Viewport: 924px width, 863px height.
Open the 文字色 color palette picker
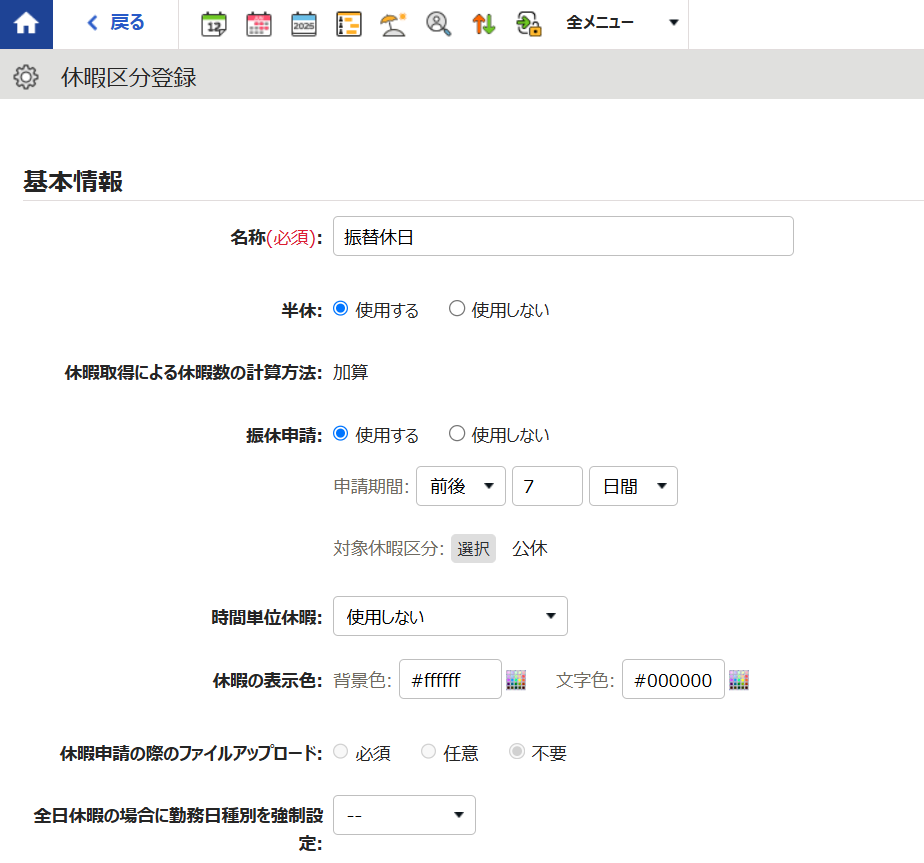point(739,680)
